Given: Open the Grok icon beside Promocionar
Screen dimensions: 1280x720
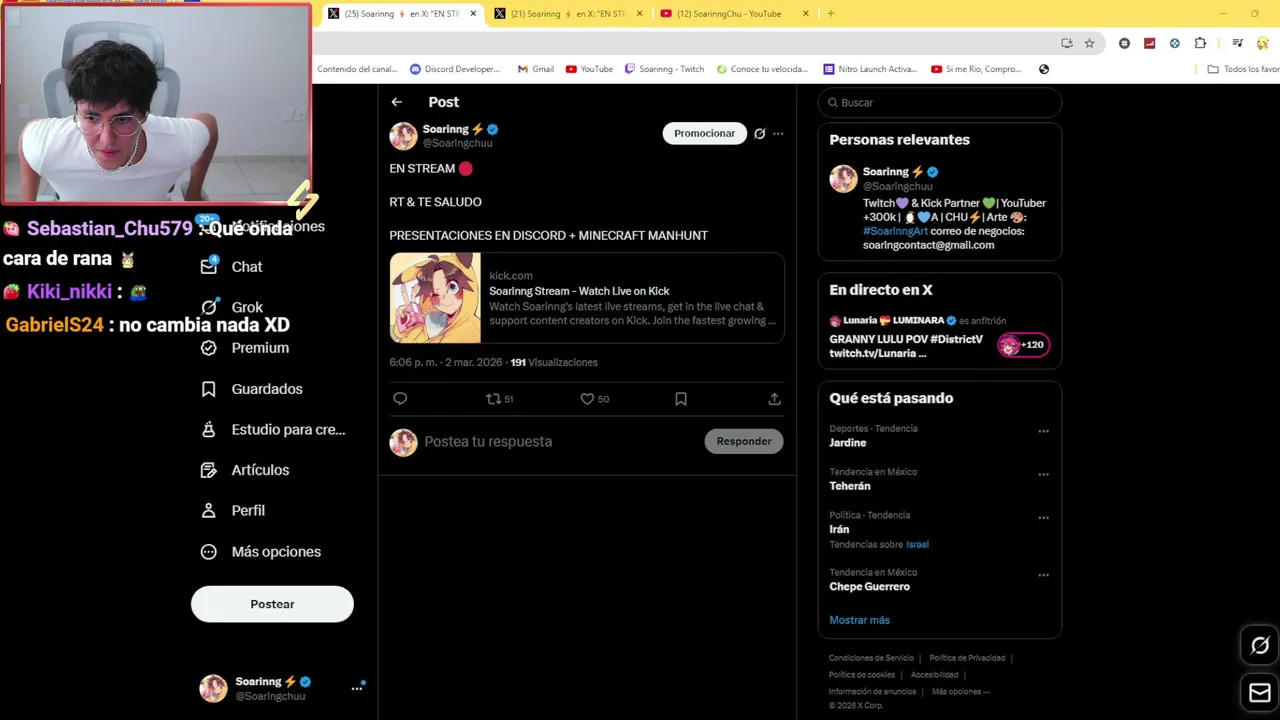Looking at the screenshot, I should 760,133.
